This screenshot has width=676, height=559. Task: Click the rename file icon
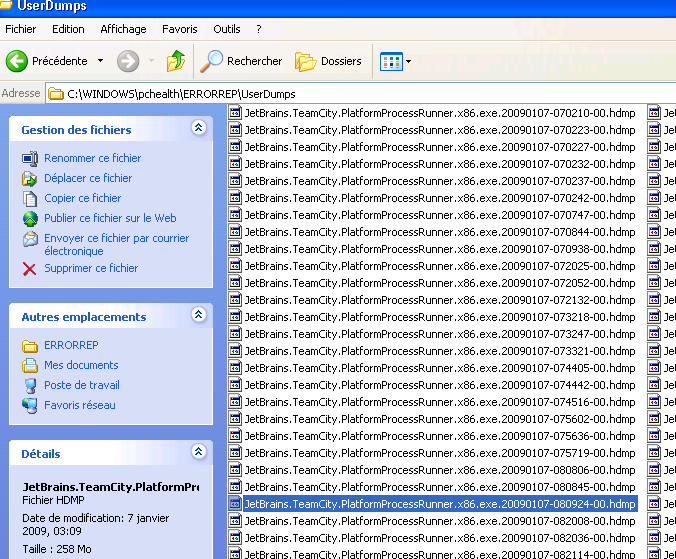tap(30, 159)
